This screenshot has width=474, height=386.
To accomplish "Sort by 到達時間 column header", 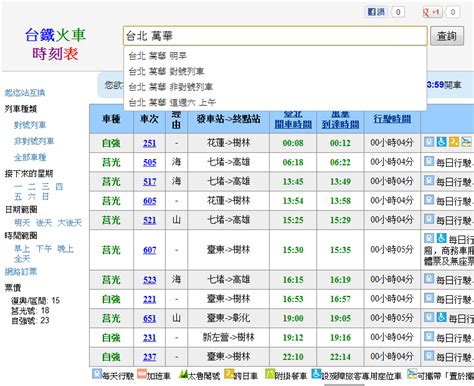I will pos(340,125).
